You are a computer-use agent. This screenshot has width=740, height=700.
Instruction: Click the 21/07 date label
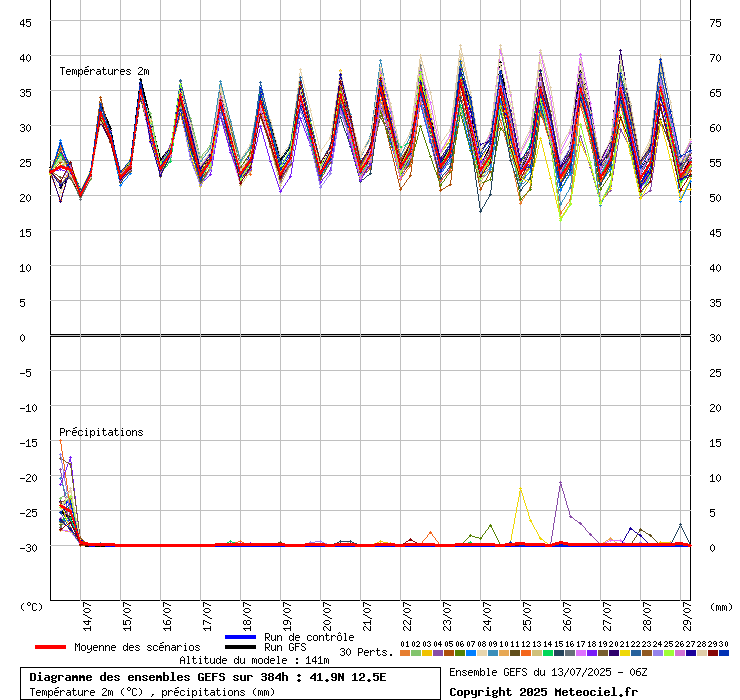tap(368, 616)
